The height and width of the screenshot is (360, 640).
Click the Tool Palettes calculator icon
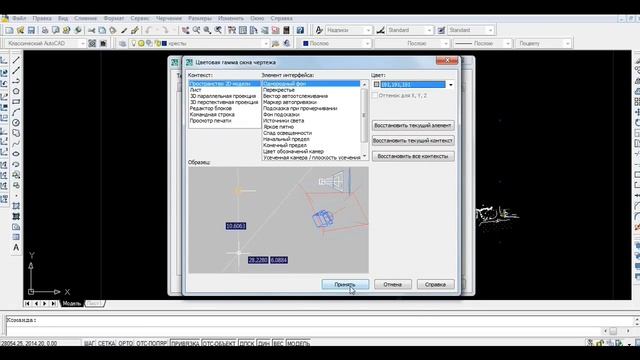[287, 30]
